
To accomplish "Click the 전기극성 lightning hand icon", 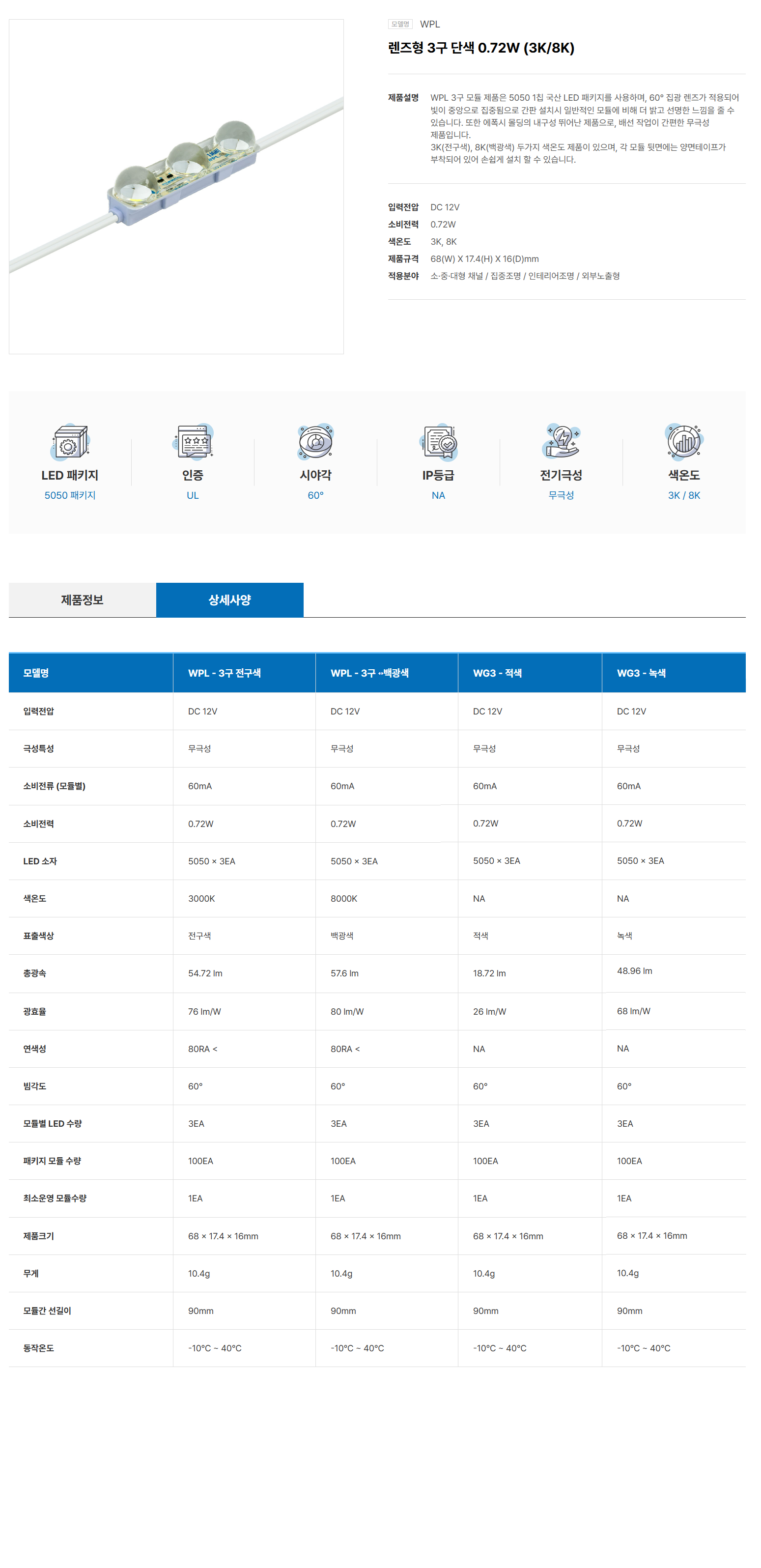I will pos(561,441).
